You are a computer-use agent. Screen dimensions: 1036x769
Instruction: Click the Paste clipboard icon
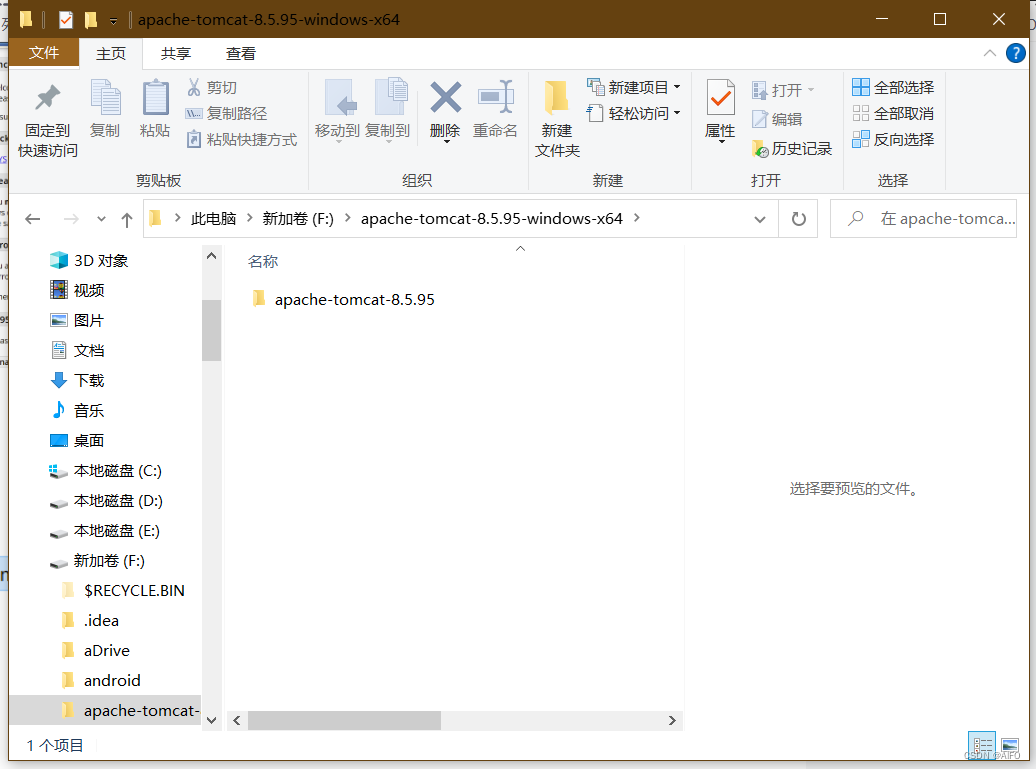coord(155,108)
